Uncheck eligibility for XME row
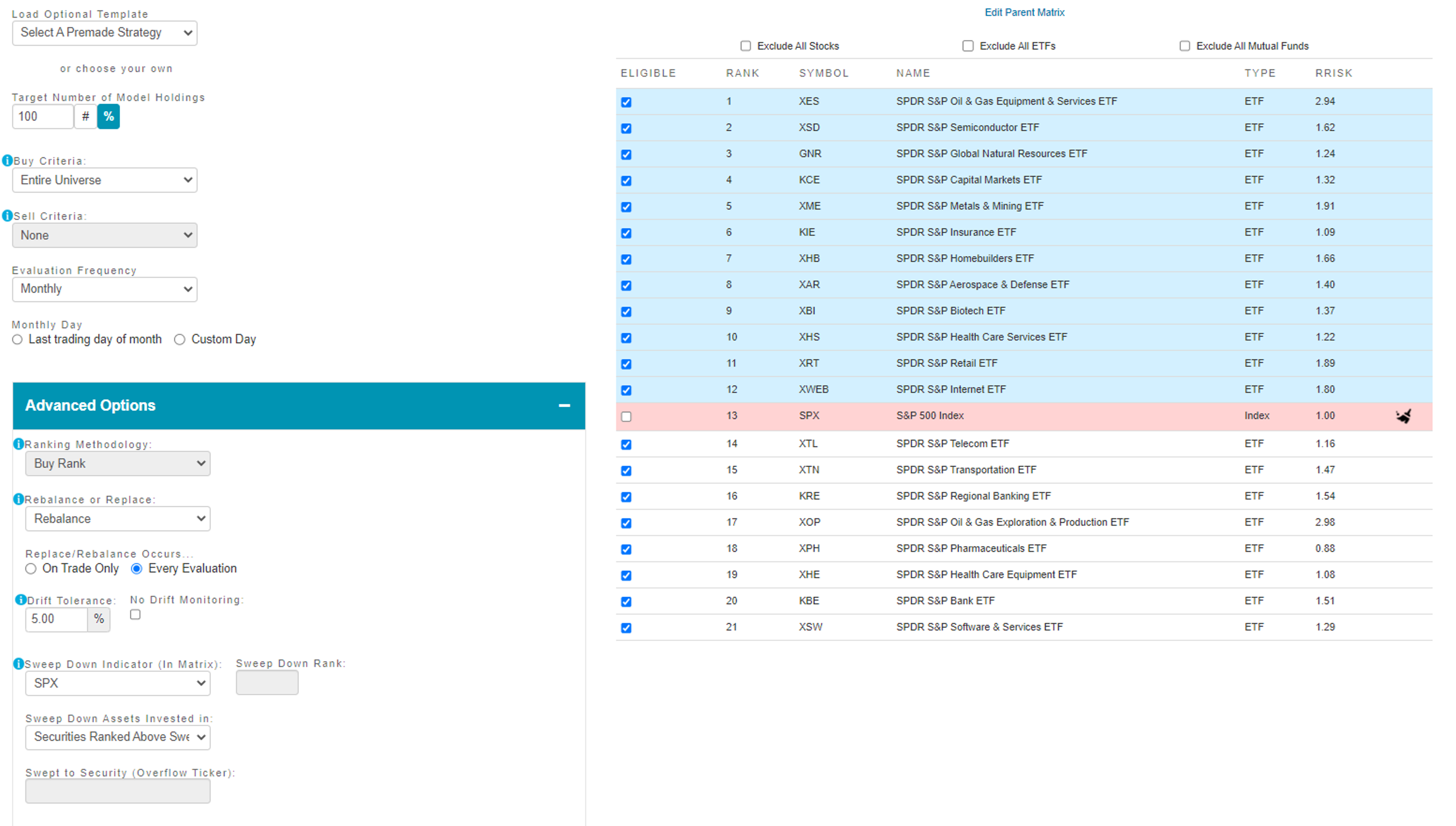1456x826 pixels. 626,207
